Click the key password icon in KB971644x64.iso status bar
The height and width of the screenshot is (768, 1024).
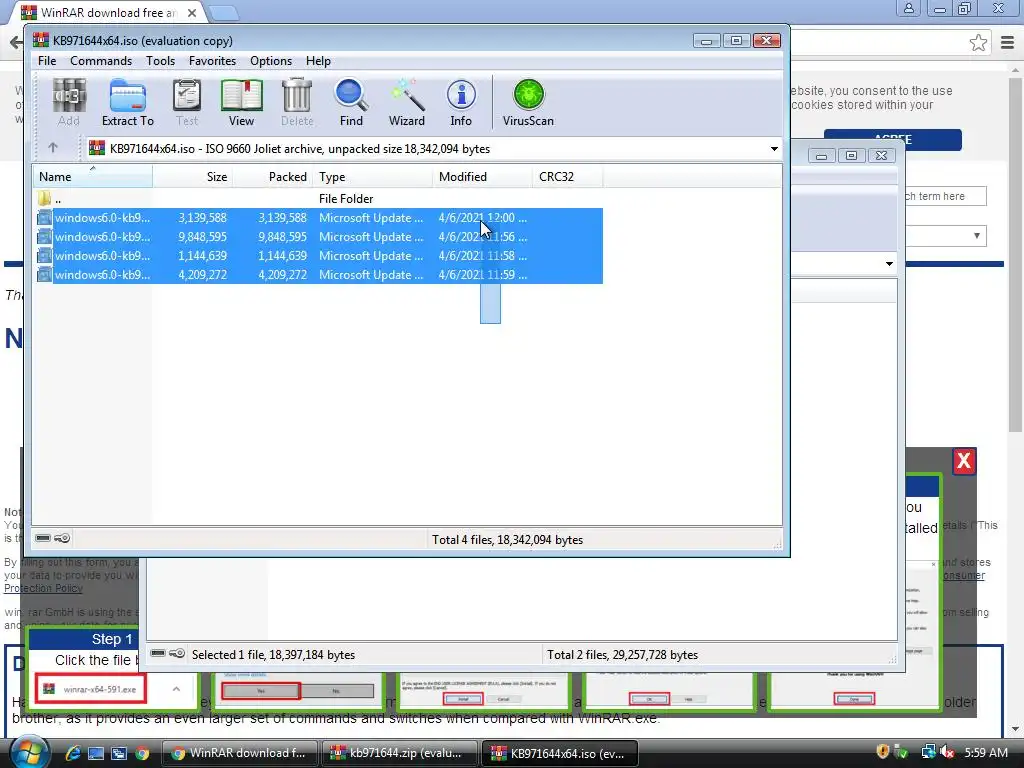pos(63,538)
